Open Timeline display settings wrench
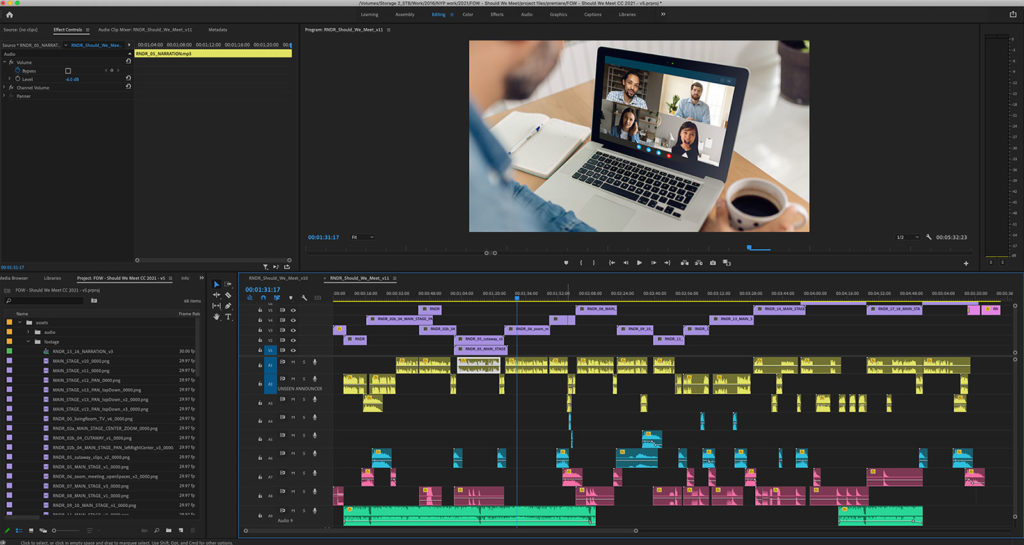Screen dimensions: 1024x545 tap(304, 298)
